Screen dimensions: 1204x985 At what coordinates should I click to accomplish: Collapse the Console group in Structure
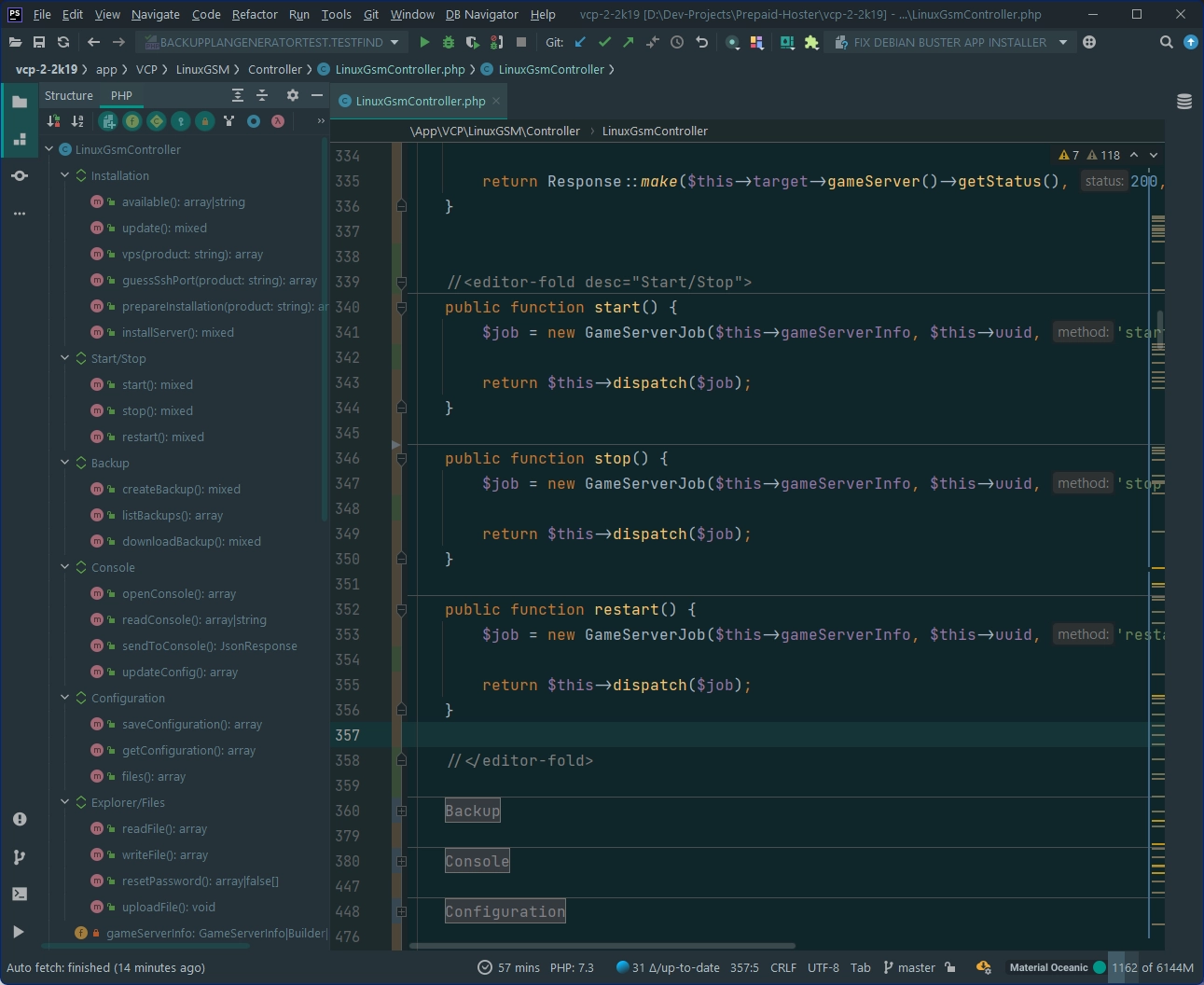65,567
